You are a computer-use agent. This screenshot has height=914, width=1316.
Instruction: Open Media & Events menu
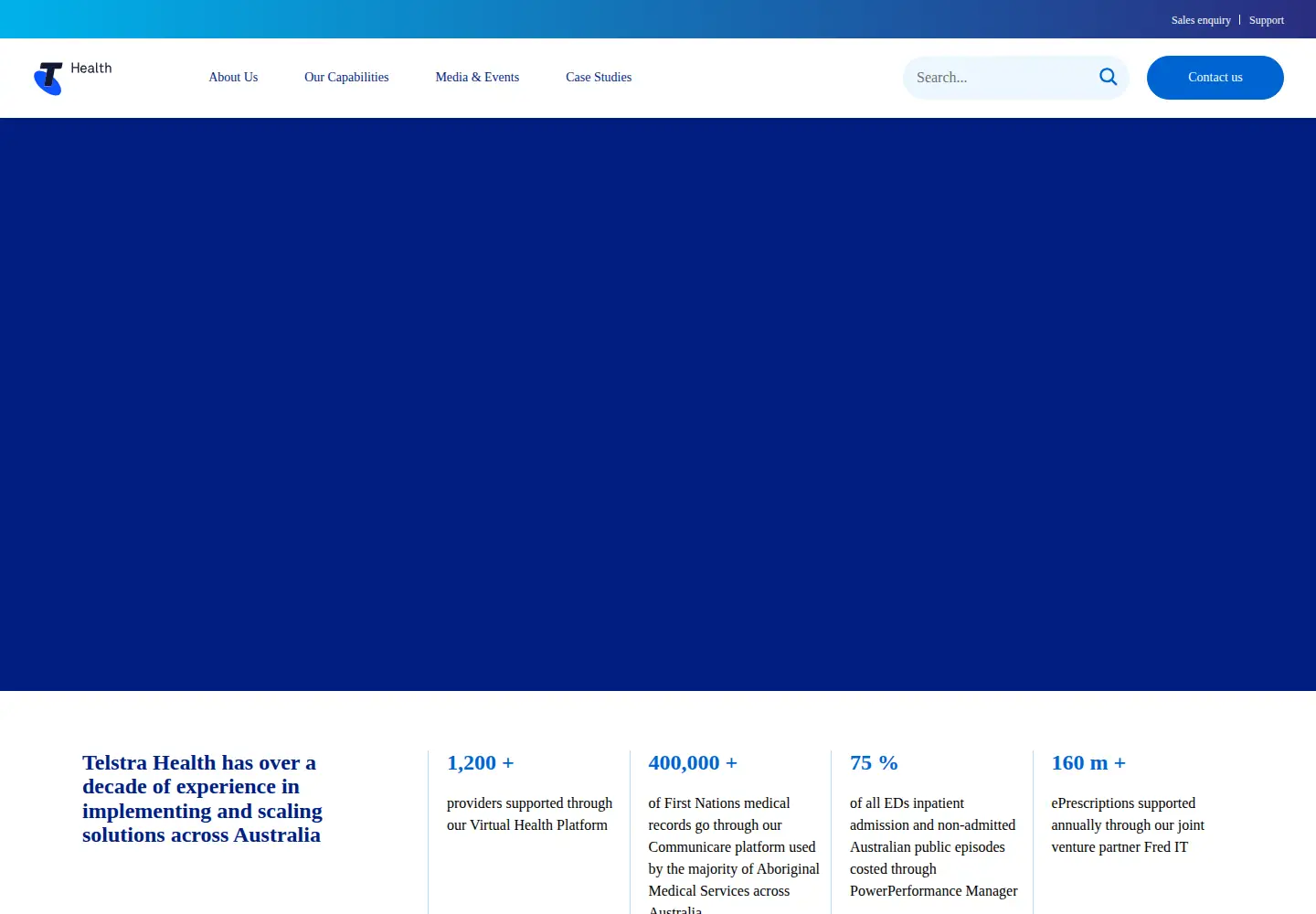point(477,78)
